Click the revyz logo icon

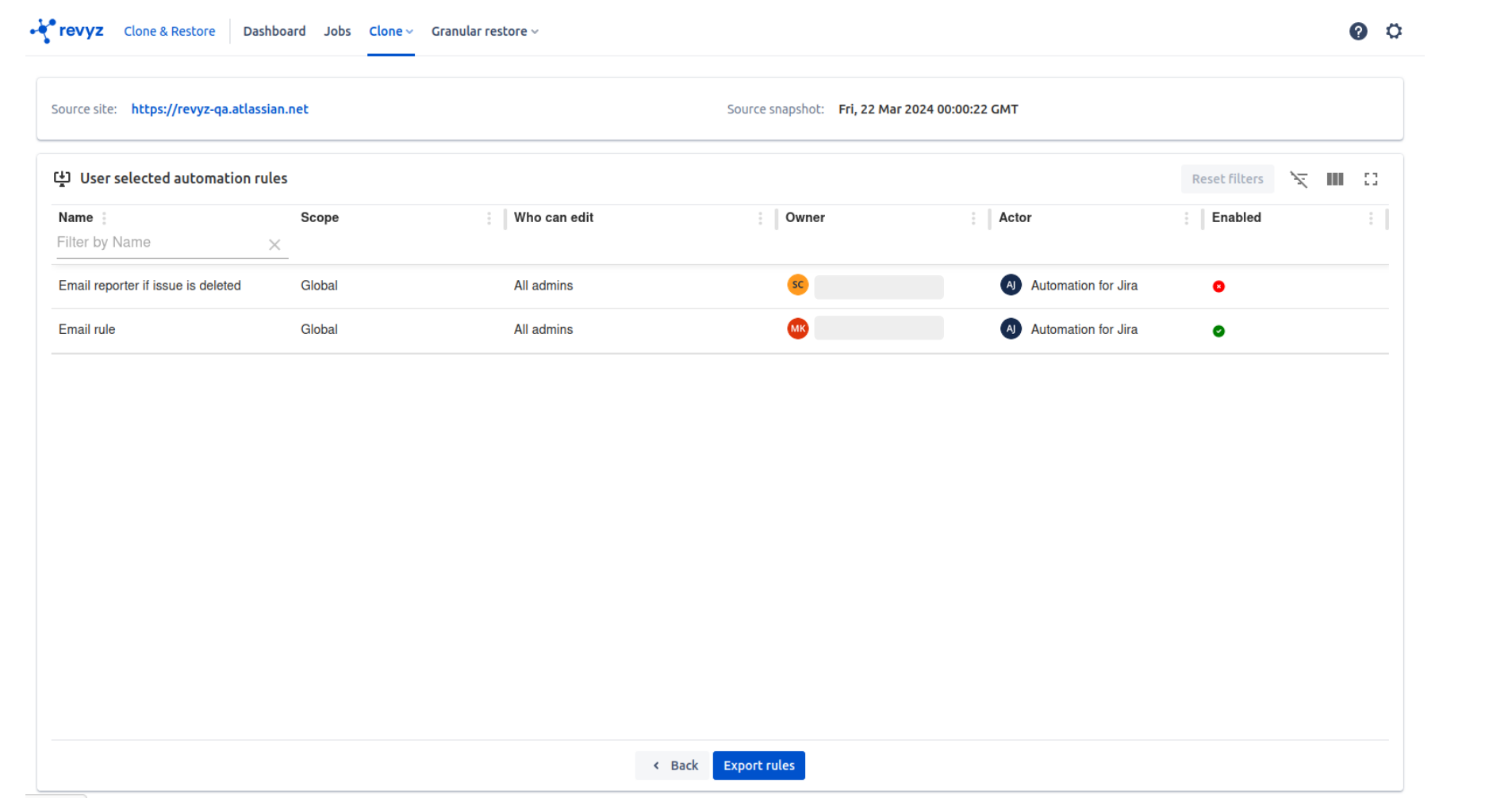[43, 31]
